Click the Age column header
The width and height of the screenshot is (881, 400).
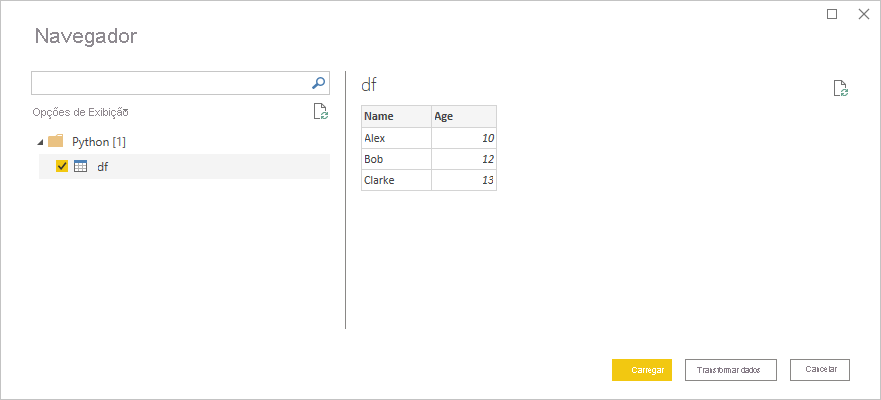click(463, 116)
